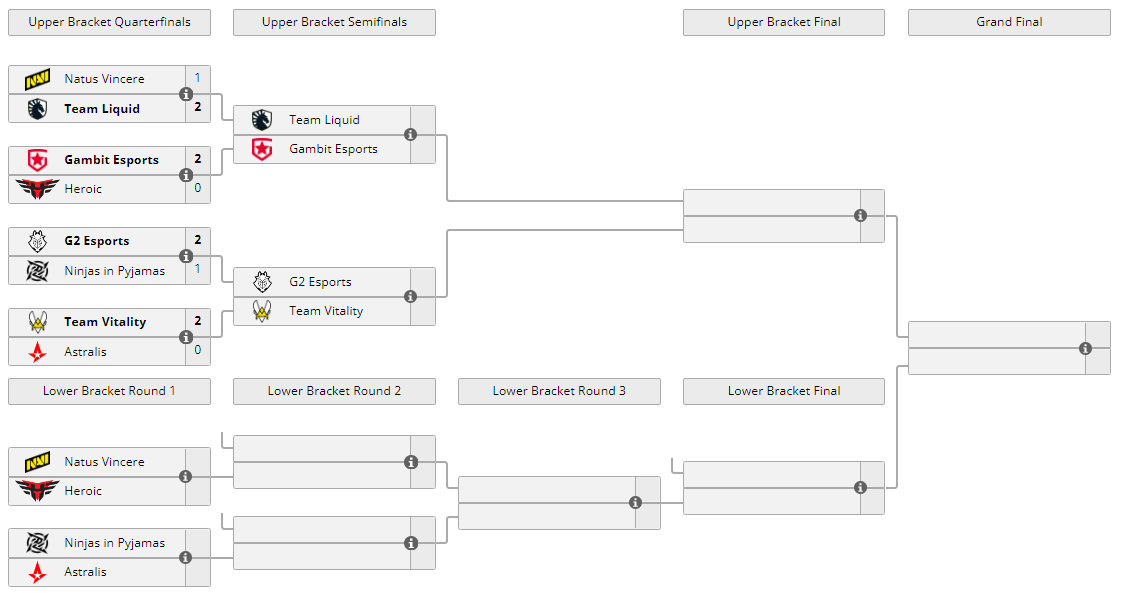Open the G2 Esports vs Team Vitality semifinal info
This screenshot has height=593, width=1121.
click(x=410, y=297)
